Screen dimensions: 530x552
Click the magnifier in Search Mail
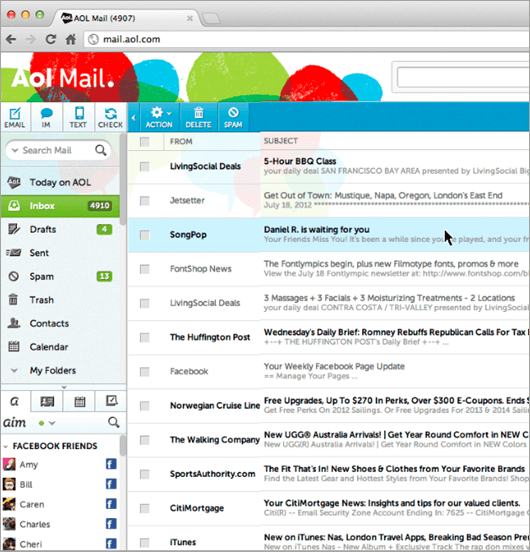coord(101,150)
